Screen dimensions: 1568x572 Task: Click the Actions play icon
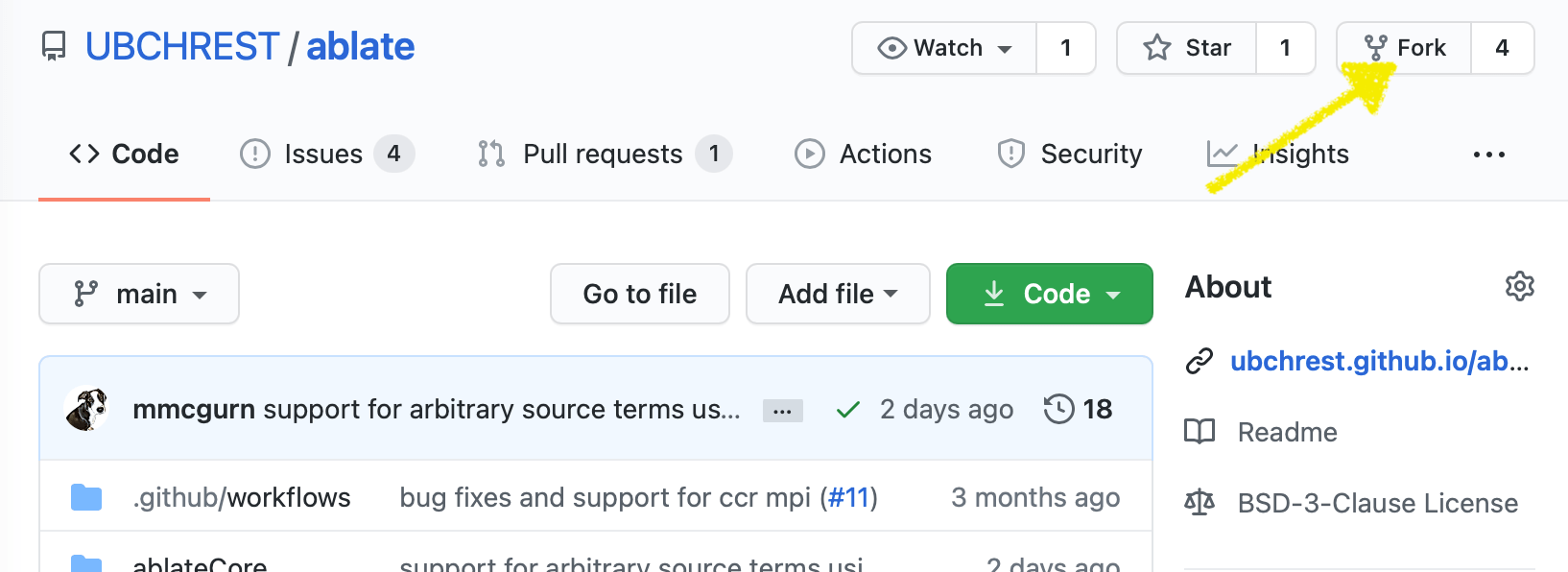click(810, 154)
